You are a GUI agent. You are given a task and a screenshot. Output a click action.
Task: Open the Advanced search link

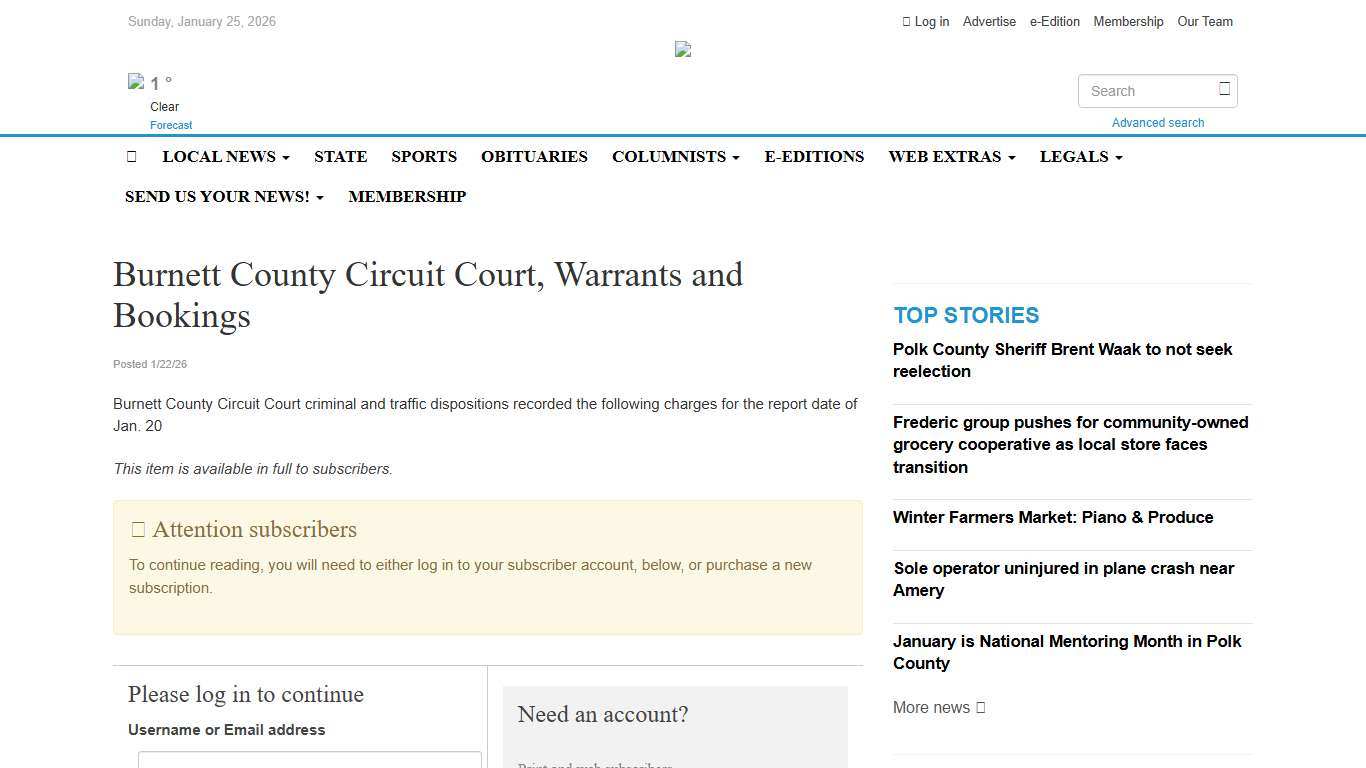[x=1157, y=122]
